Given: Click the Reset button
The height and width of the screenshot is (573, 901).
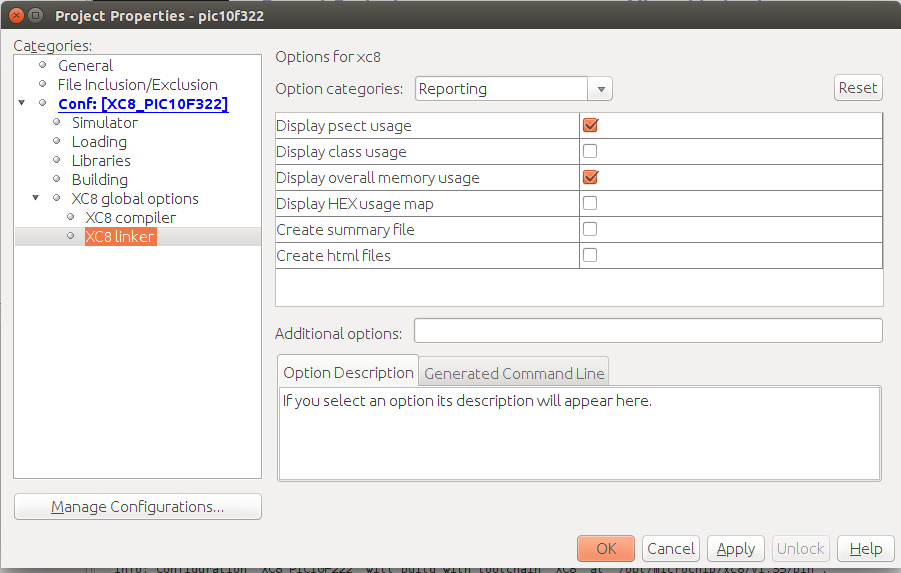Looking at the screenshot, I should pyautogui.click(x=857, y=88).
